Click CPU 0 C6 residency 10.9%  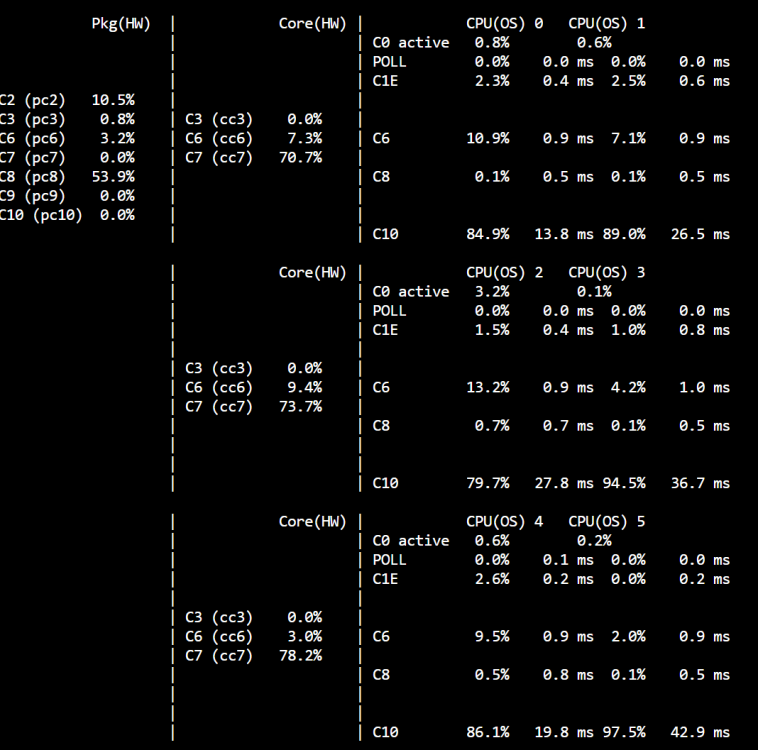point(487,138)
